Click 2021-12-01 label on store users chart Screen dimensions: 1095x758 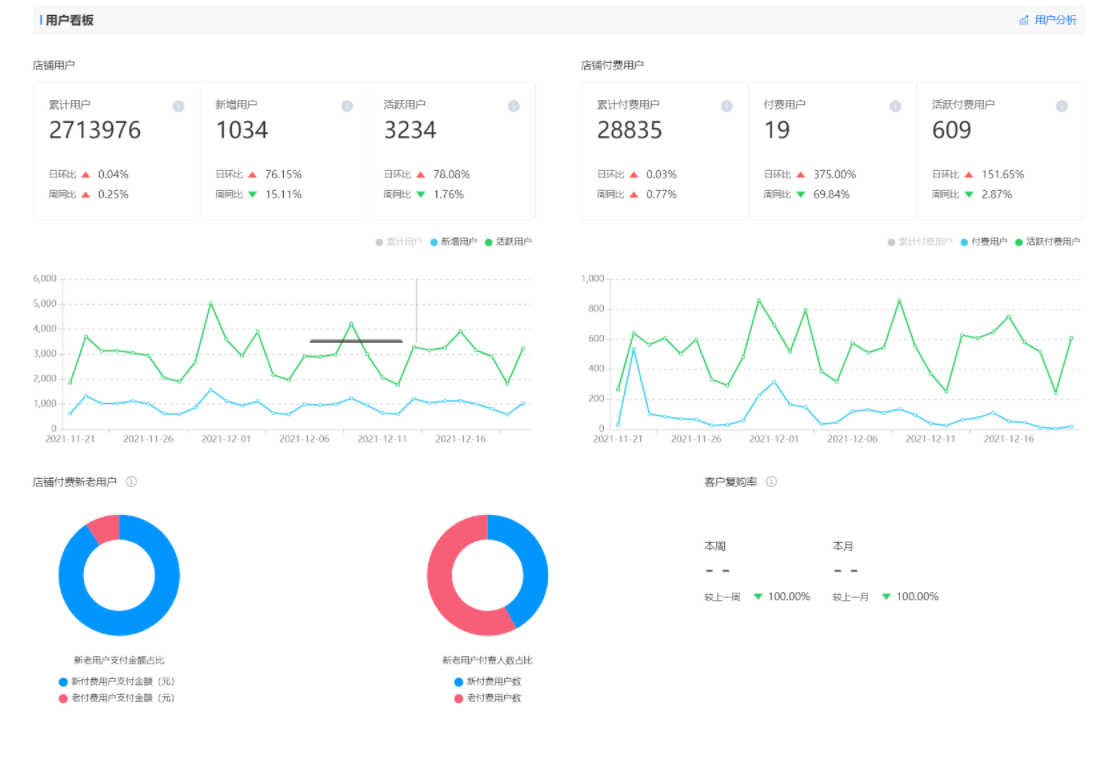[226, 439]
